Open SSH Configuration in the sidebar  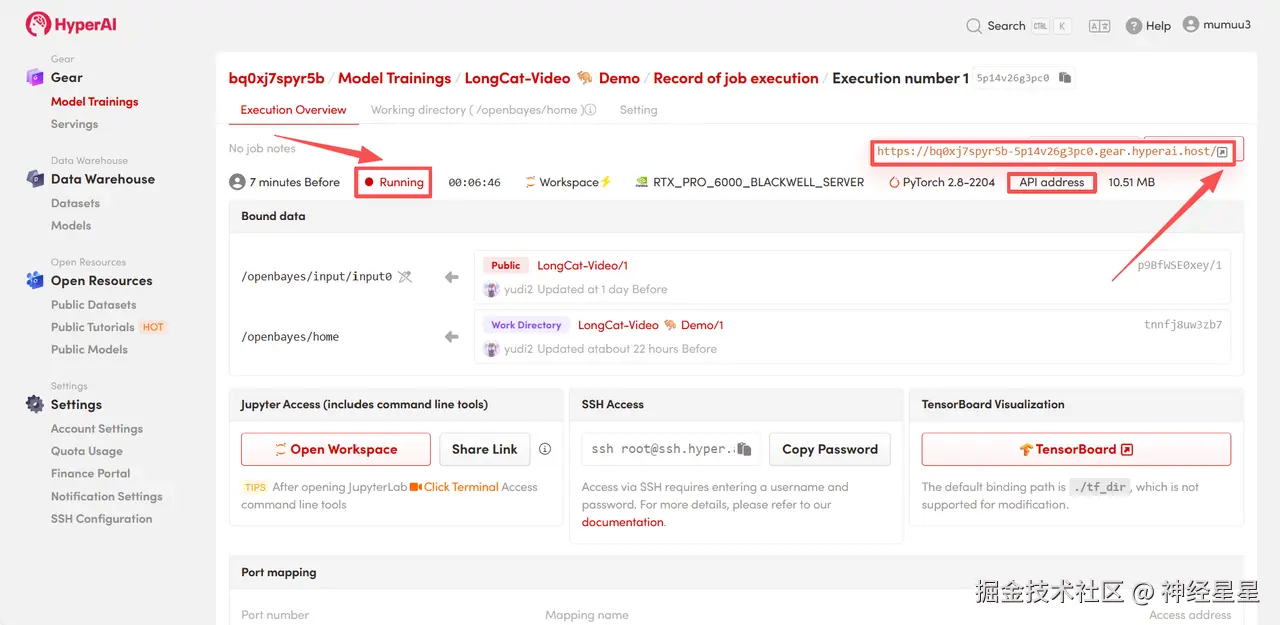(x=102, y=519)
